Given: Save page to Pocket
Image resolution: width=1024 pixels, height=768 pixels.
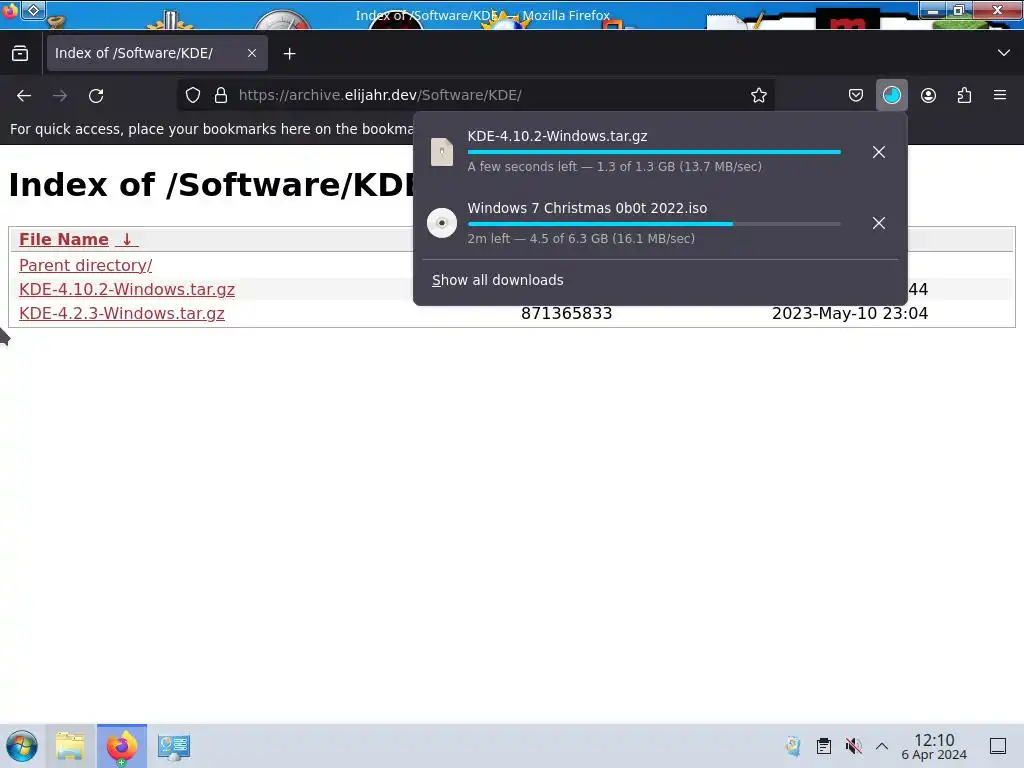Looking at the screenshot, I should coord(856,95).
